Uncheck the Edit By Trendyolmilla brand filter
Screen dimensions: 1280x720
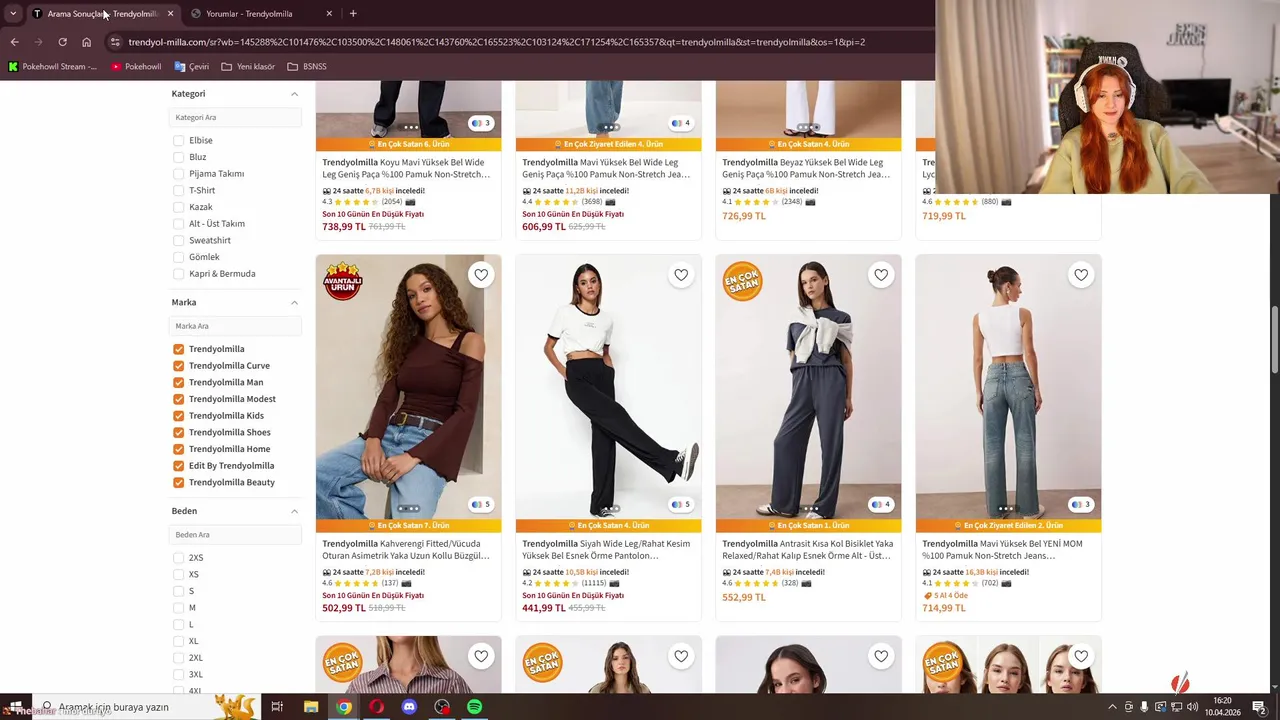point(178,466)
